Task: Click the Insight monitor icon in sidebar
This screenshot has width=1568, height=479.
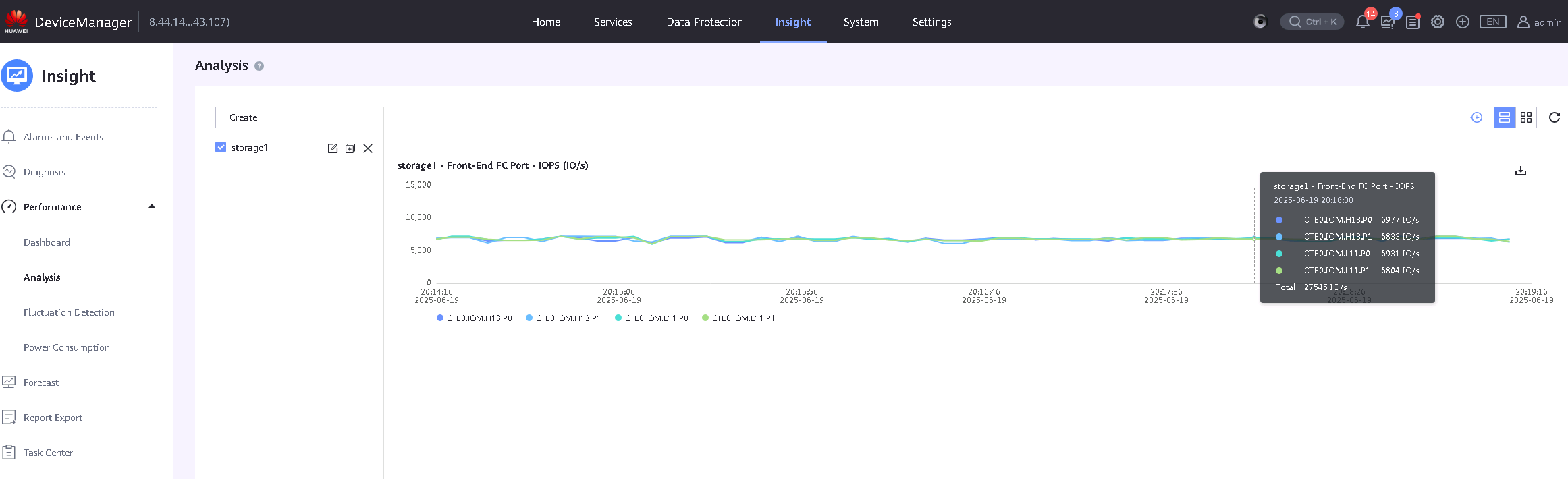Action: [17, 76]
